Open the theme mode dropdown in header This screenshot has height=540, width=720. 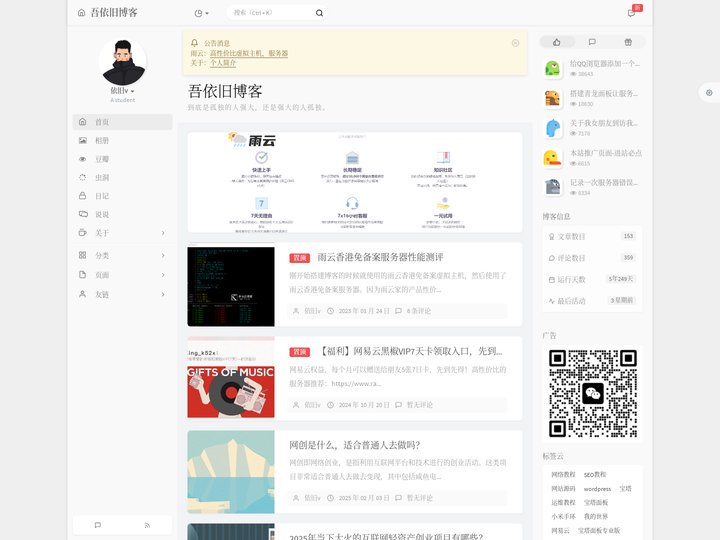(x=201, y=13)
